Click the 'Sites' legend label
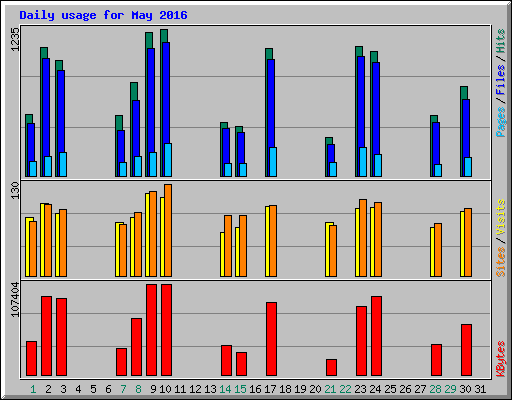Image resolution: width=512 pixels, height=400 pixels. tap(501, 262)
